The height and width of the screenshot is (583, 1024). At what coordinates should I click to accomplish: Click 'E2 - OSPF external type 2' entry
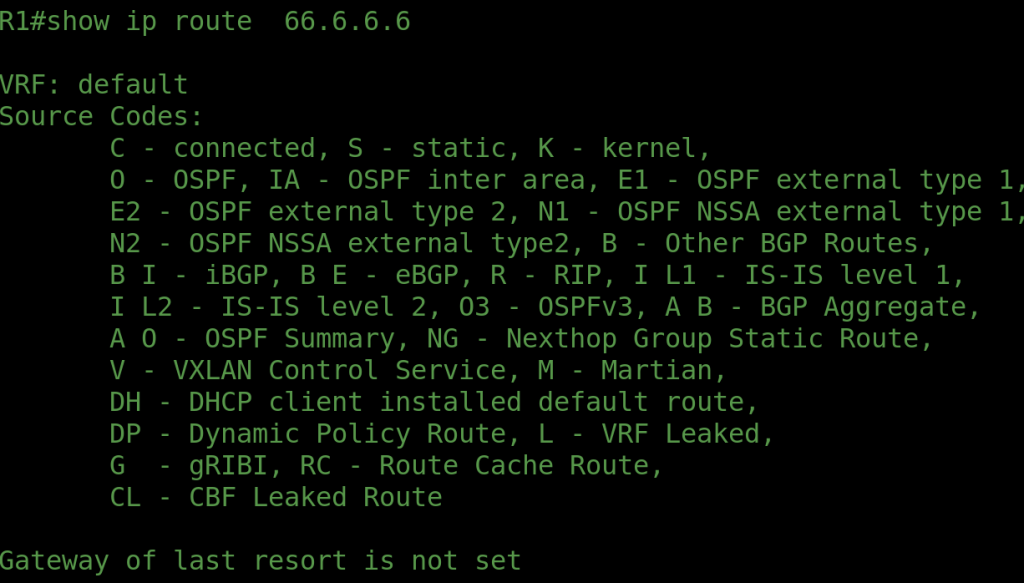click(x=291, y=212)
